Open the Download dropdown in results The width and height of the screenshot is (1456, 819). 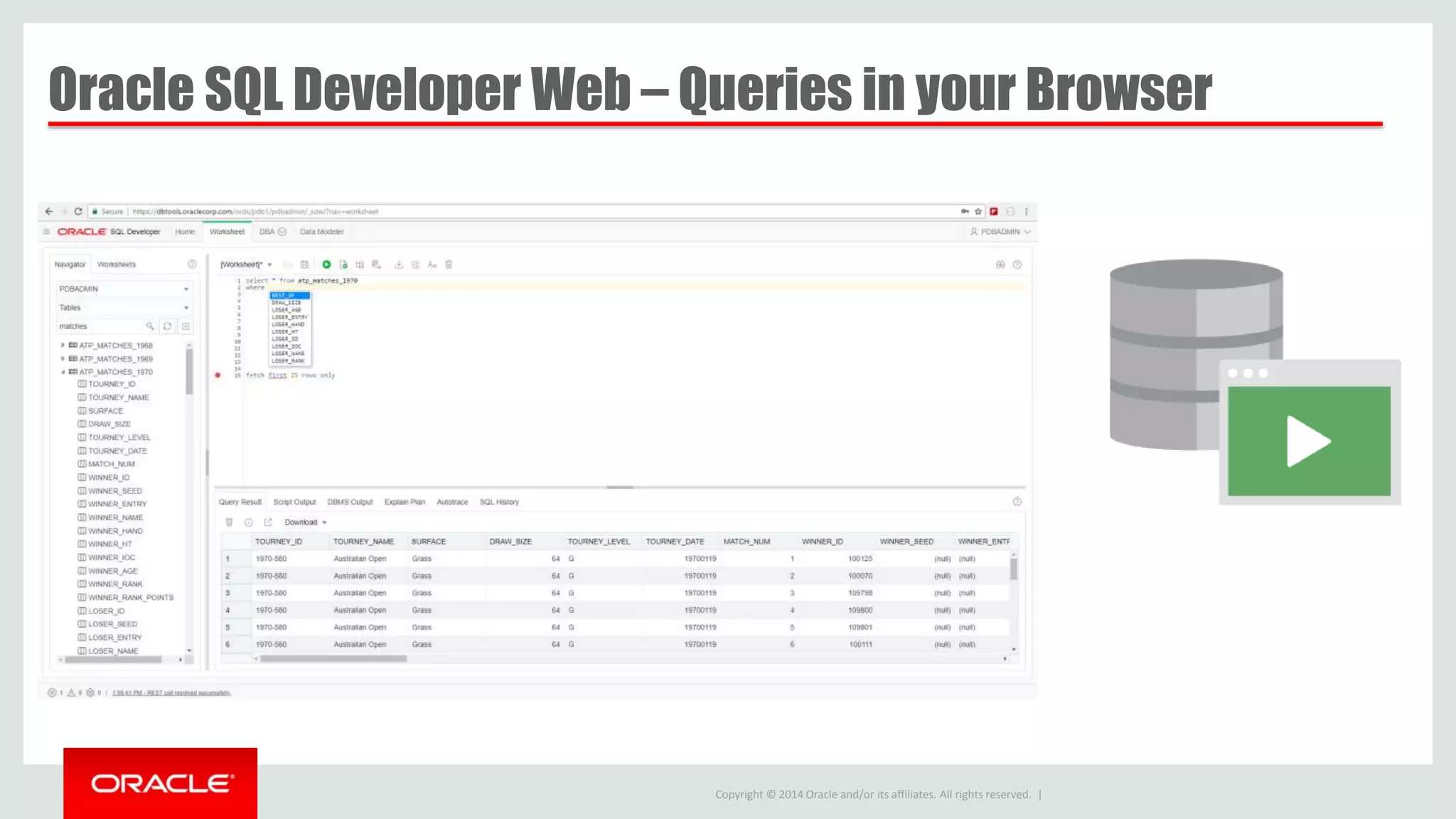[x=306, y=523]
